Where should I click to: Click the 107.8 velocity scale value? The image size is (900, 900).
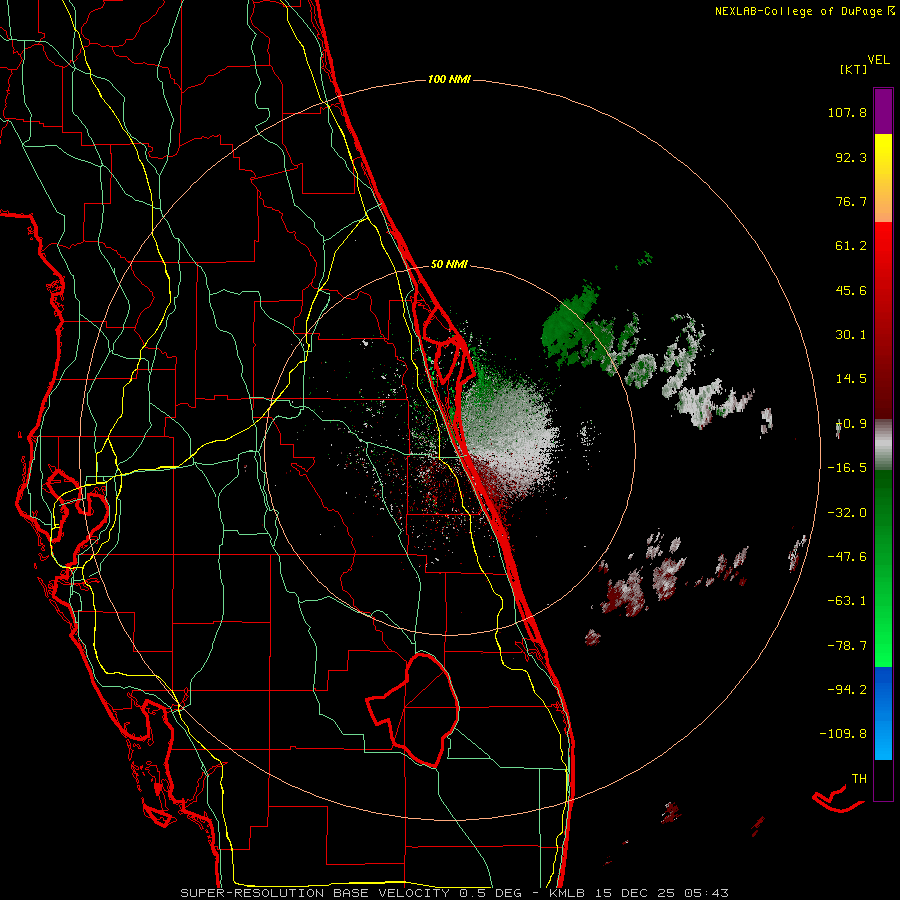click(847, 112)
